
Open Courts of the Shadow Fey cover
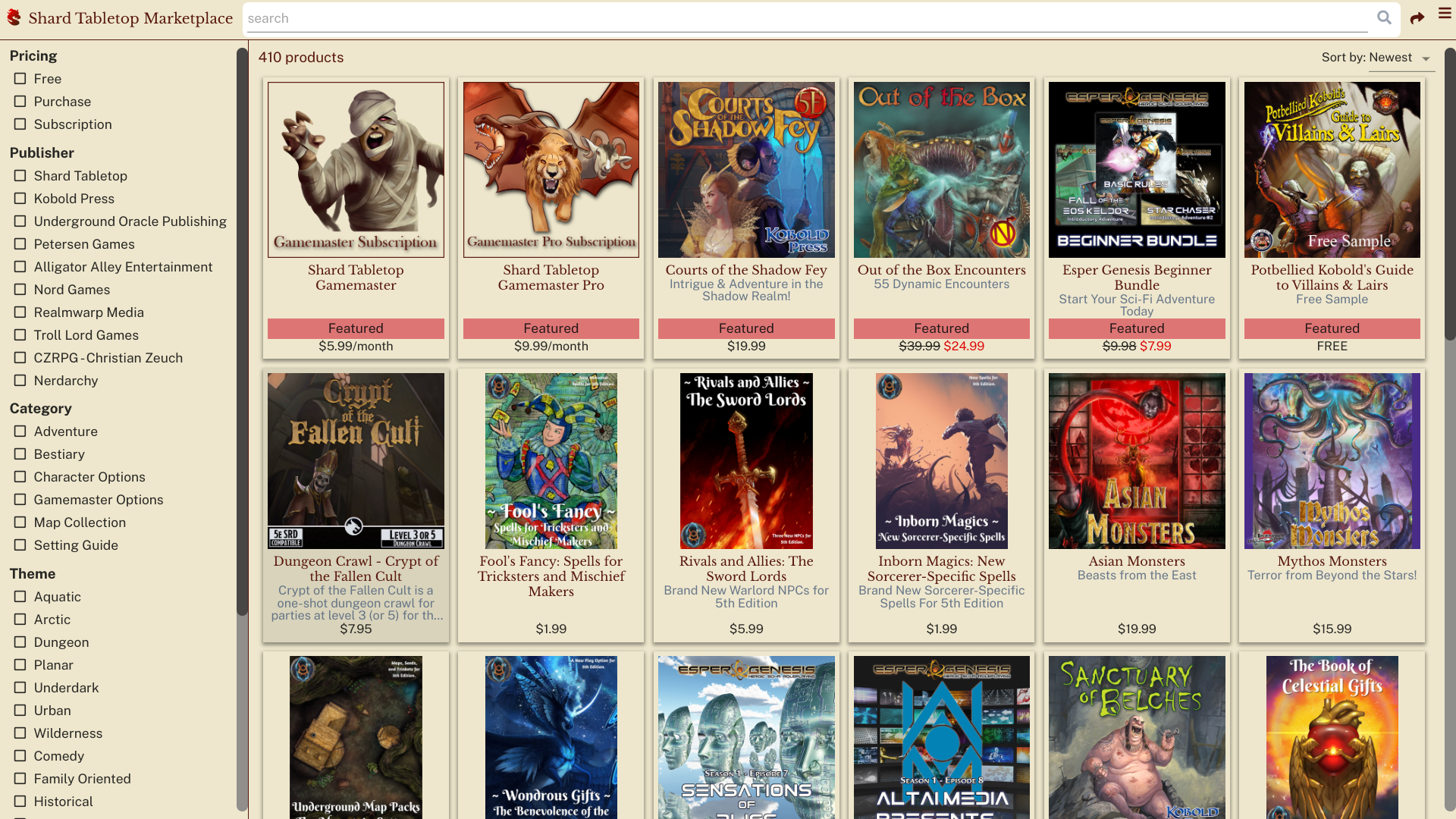coord(746,170)
